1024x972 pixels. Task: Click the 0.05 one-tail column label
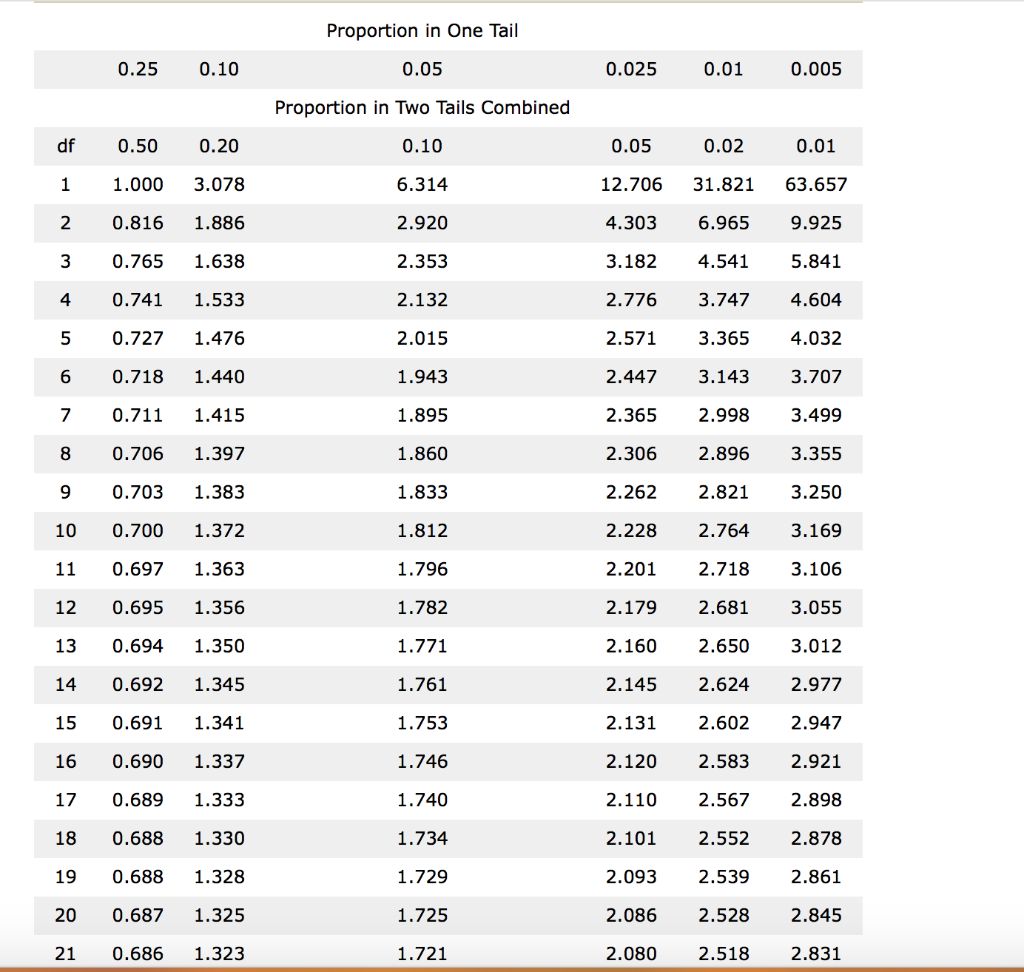(x=422, y=69)
